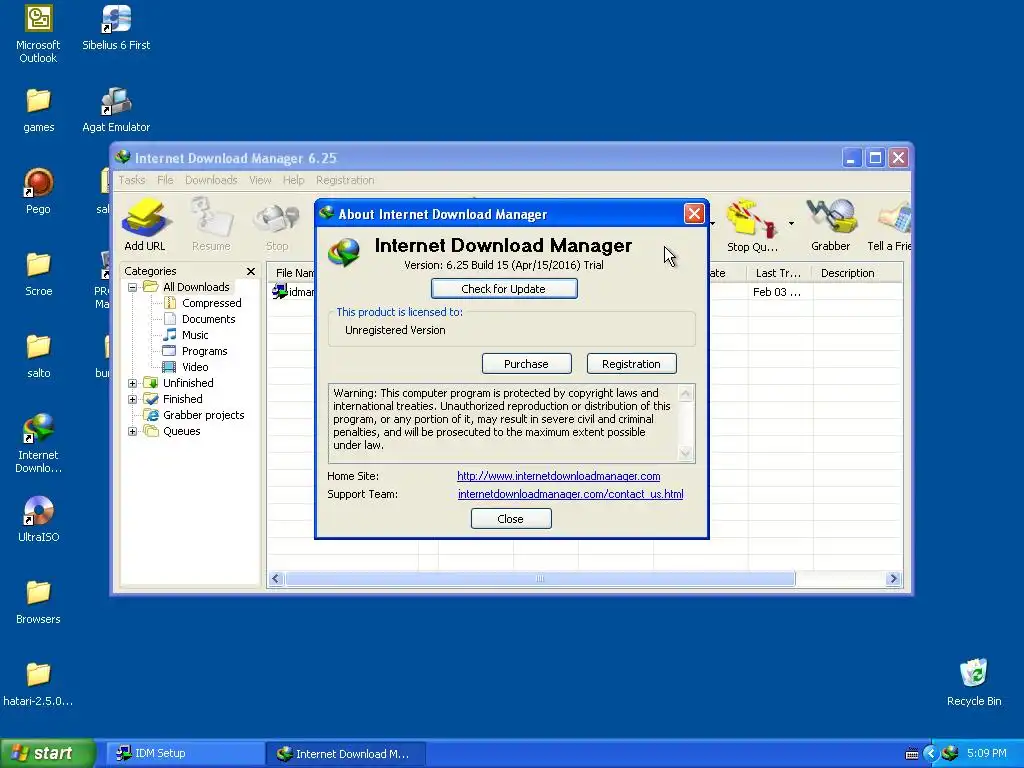The image size is (1024, 768).
Task: Expand the Unfinished category
Action: (133, 383)
